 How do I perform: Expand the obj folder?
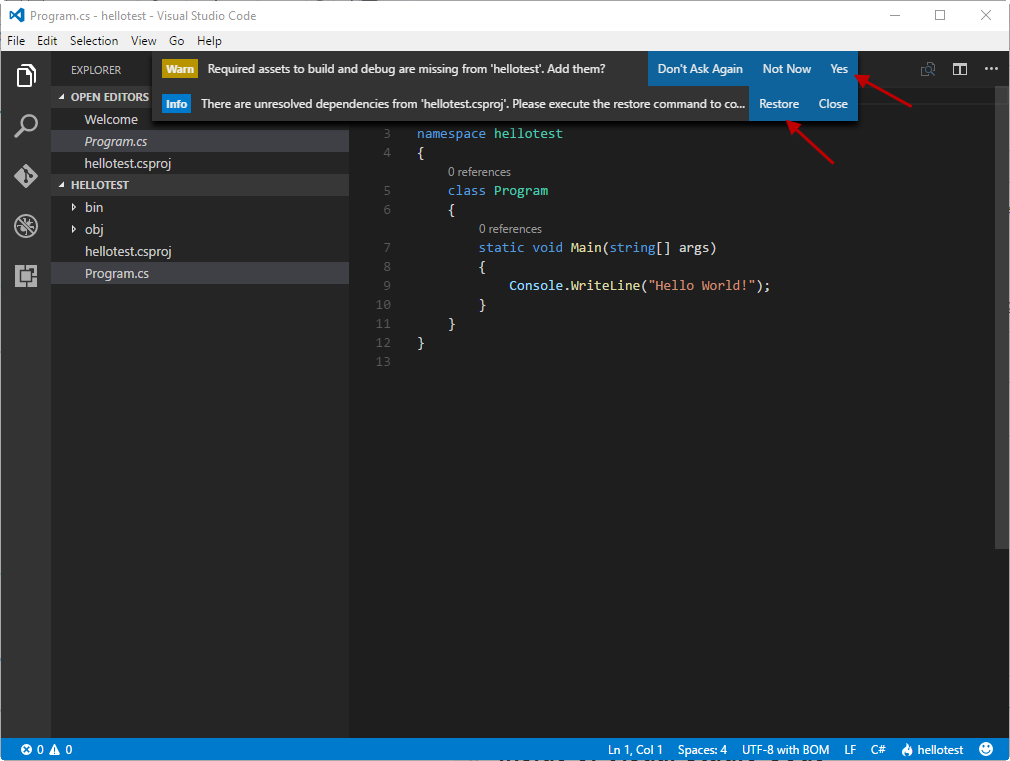[93, 229]
